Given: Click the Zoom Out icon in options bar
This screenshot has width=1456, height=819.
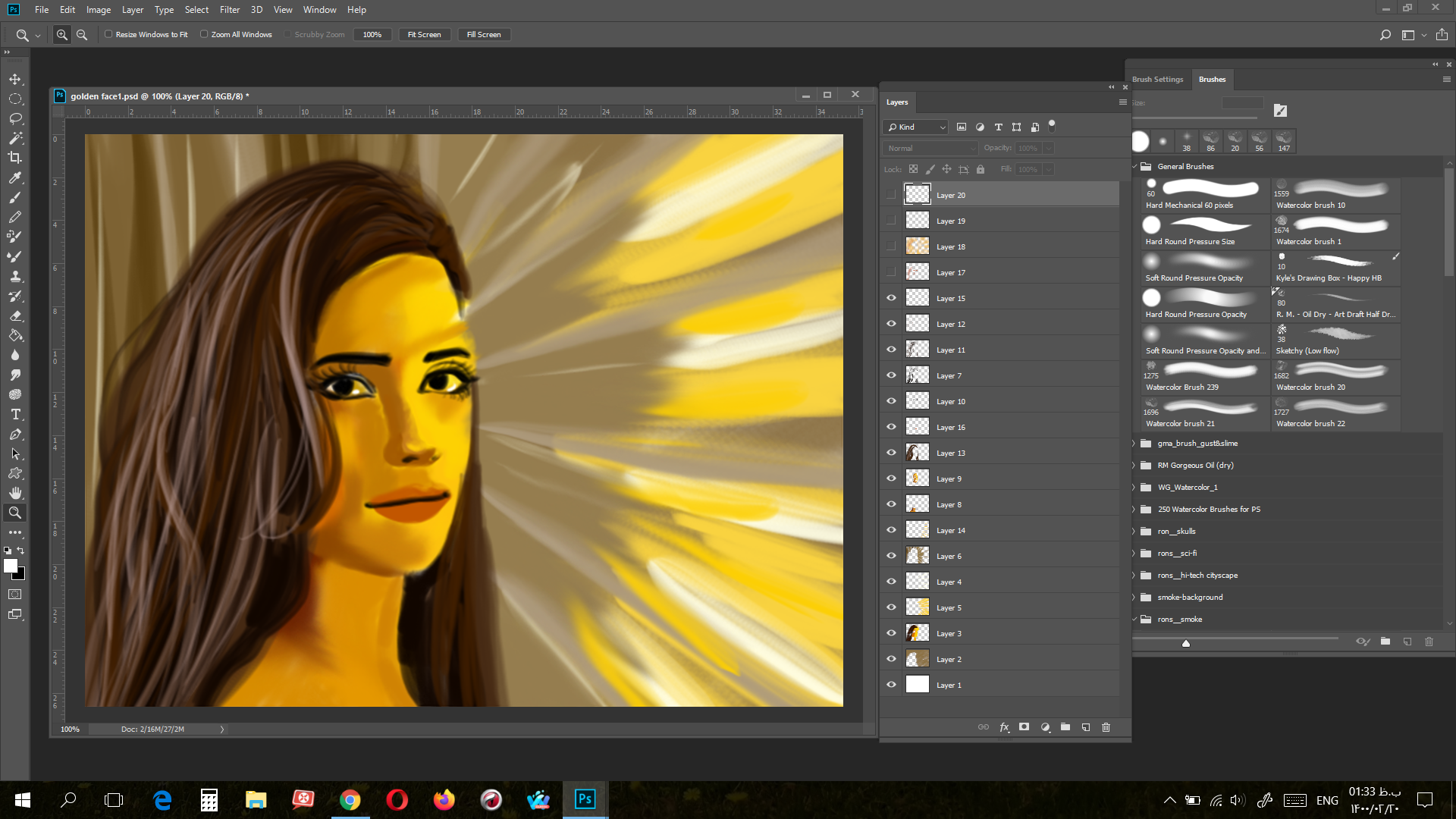Looking at the screenshot, I should (82, 35).
